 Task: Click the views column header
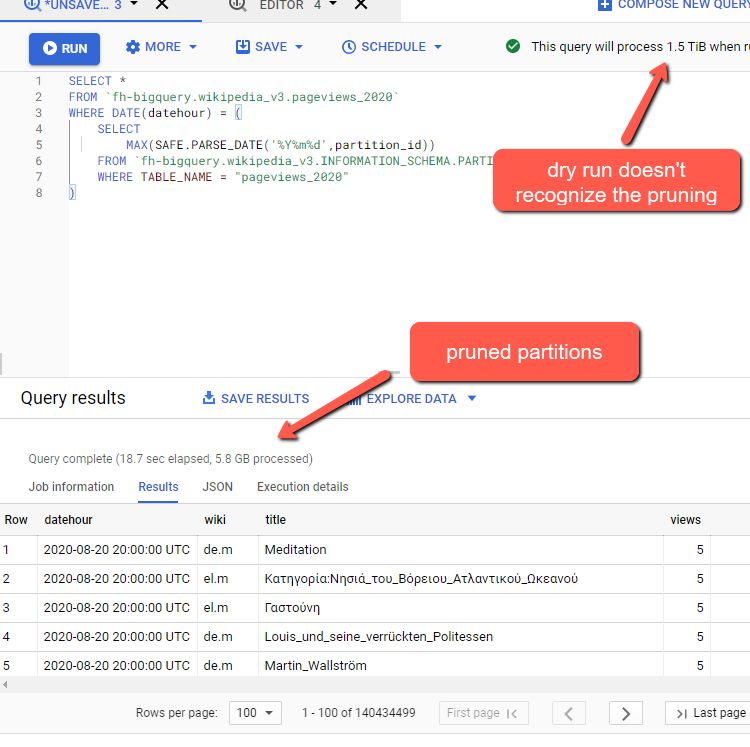[685, 520]
